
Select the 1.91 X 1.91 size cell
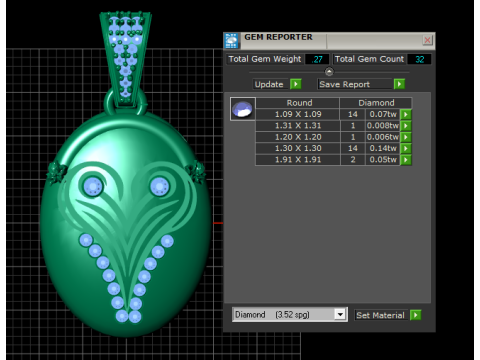tap(298, 160)
